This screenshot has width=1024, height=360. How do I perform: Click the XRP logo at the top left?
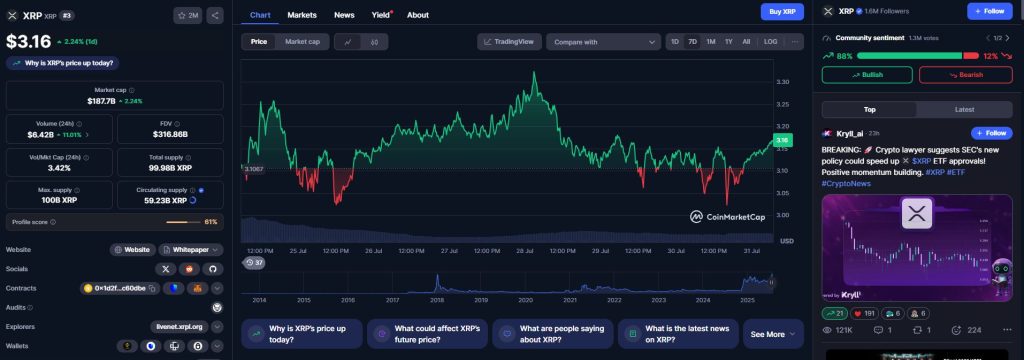tap(12, 16)
